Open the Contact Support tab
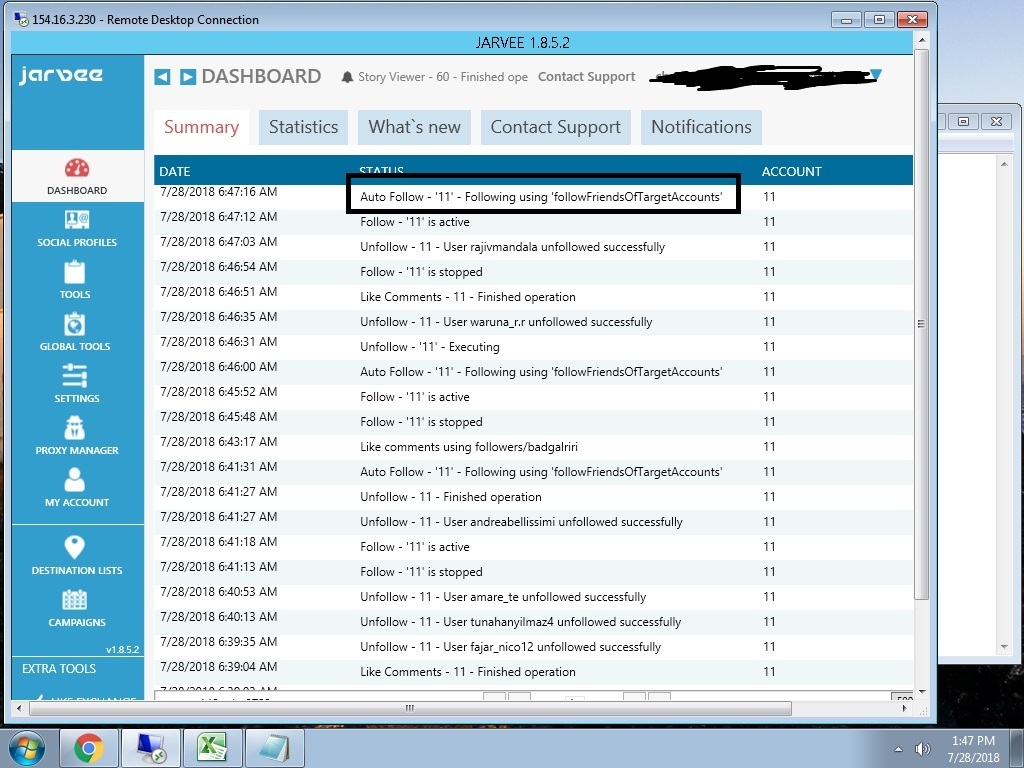 coord(556,127)
